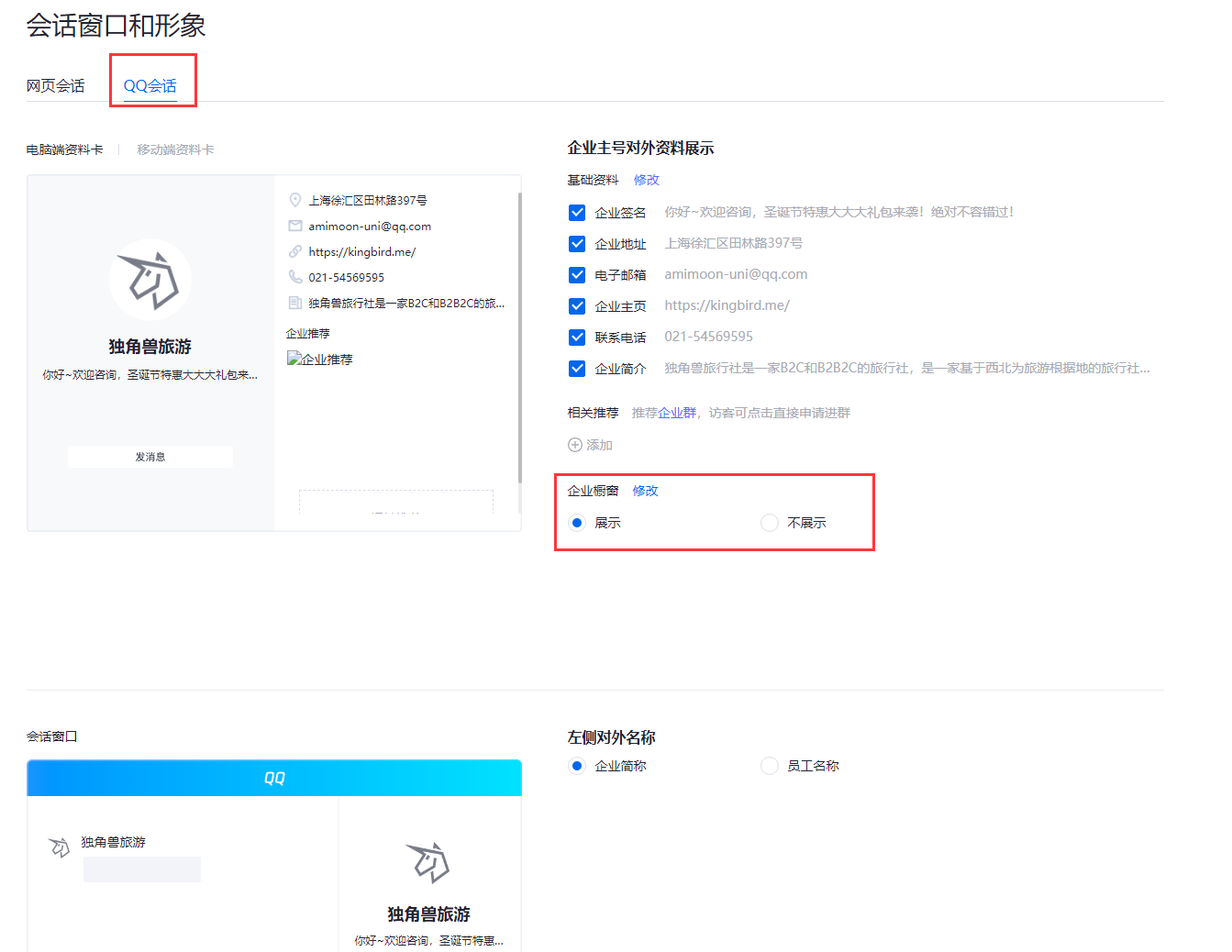
Task: Click the 企业主号对外资料展示 heading
Action: point(640,148)
